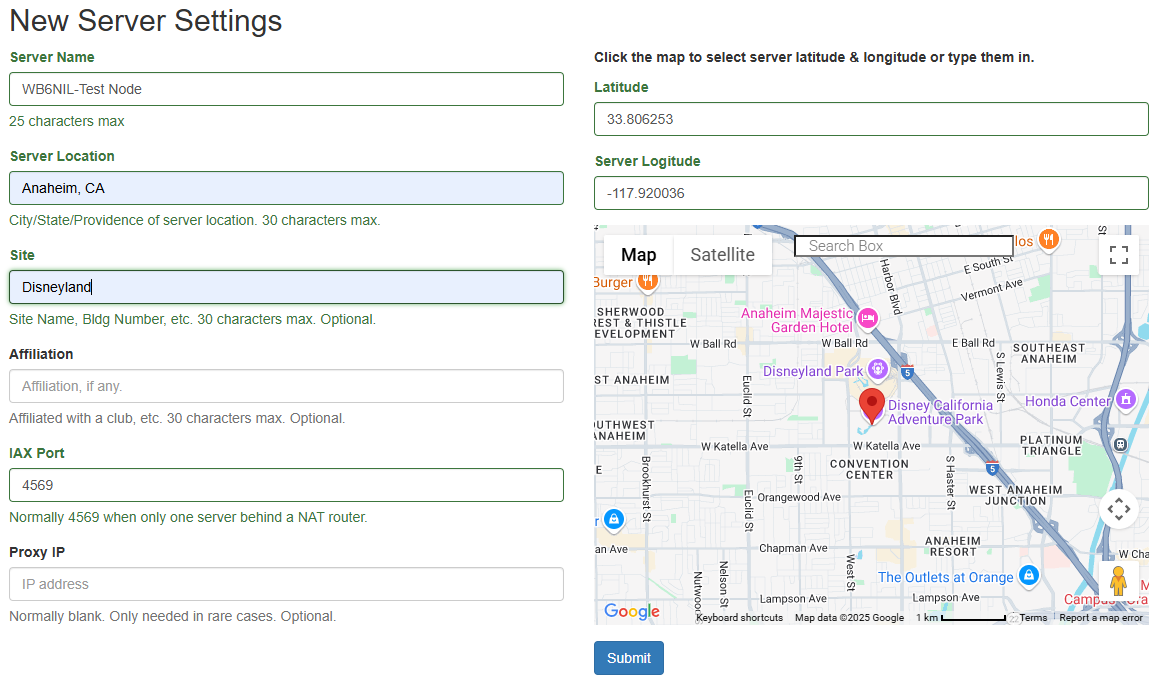1174x686 pixels.
Task: Click the Honda Center map marker
Action: [x=1125, y=400]
